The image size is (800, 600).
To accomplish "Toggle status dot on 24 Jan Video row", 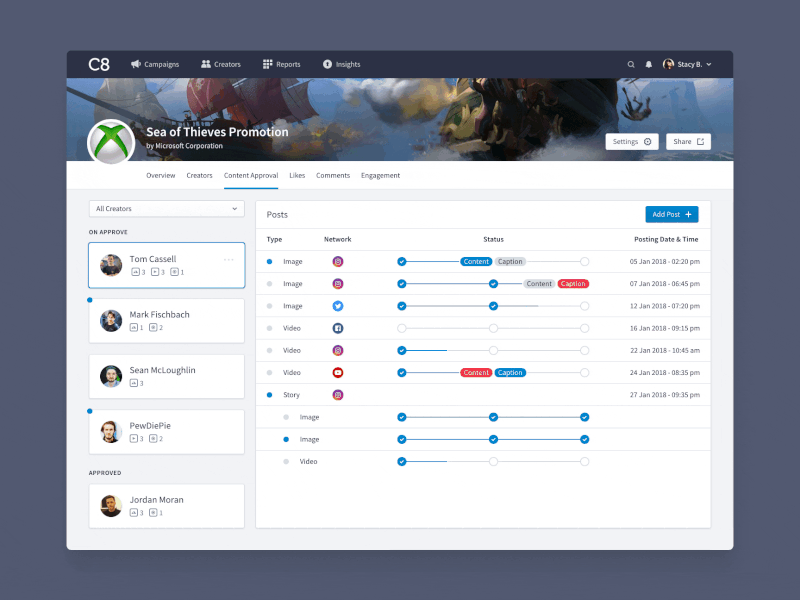I will click(x=269, y=372).
